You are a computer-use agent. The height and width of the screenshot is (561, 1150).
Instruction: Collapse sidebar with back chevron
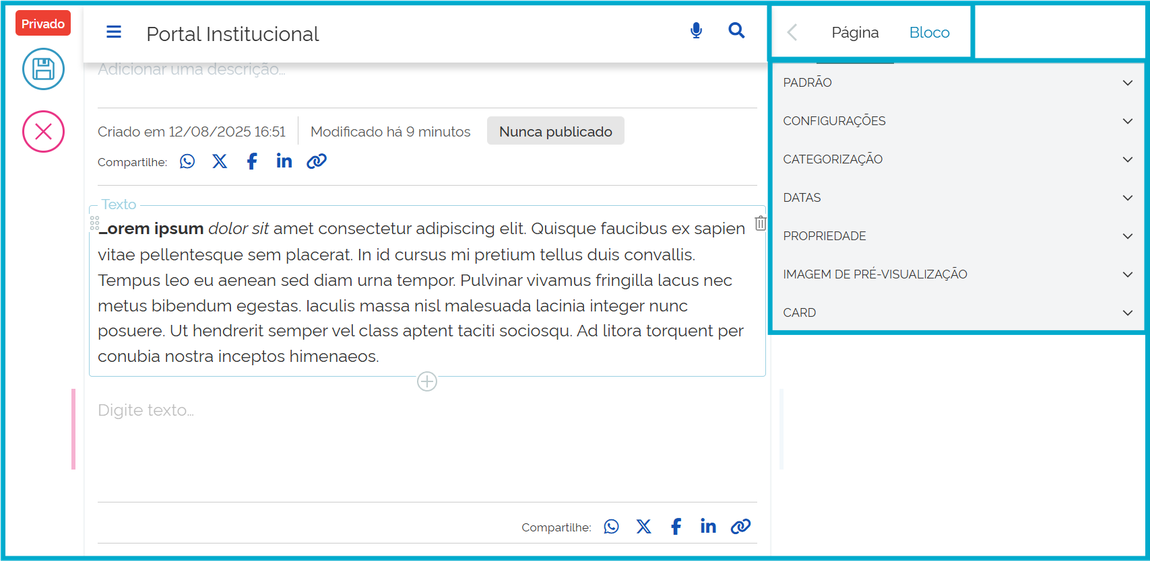tap(792, 32)
